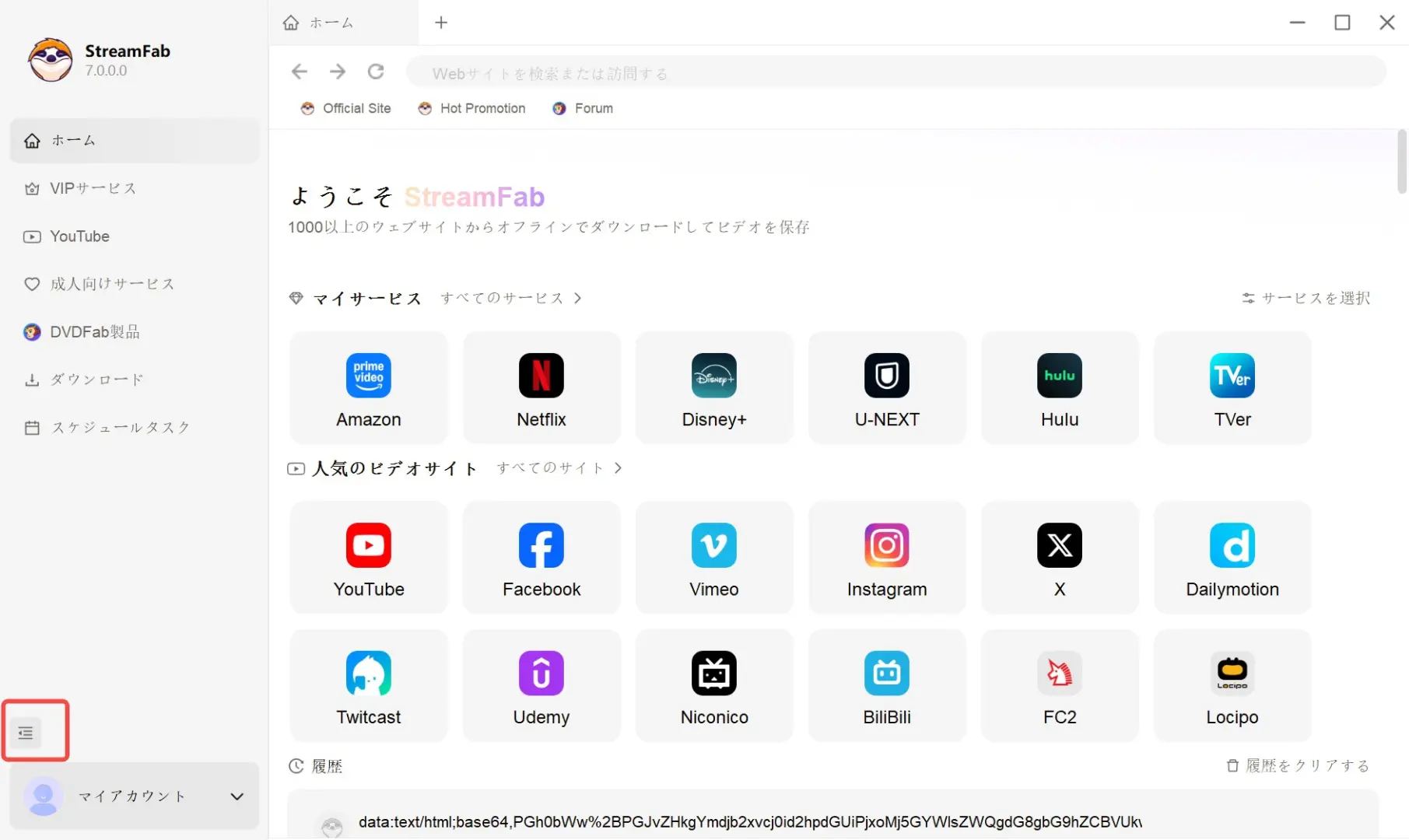Click 履歴をクリアする button
The height and width of the screenshot is (840, 1409).
pyautogui.click(x=1299, y=766)
